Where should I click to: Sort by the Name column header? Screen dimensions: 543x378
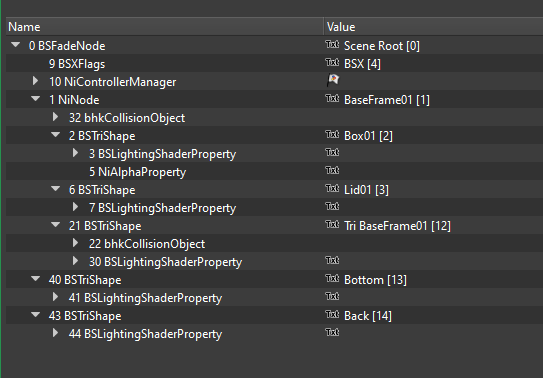165,27
